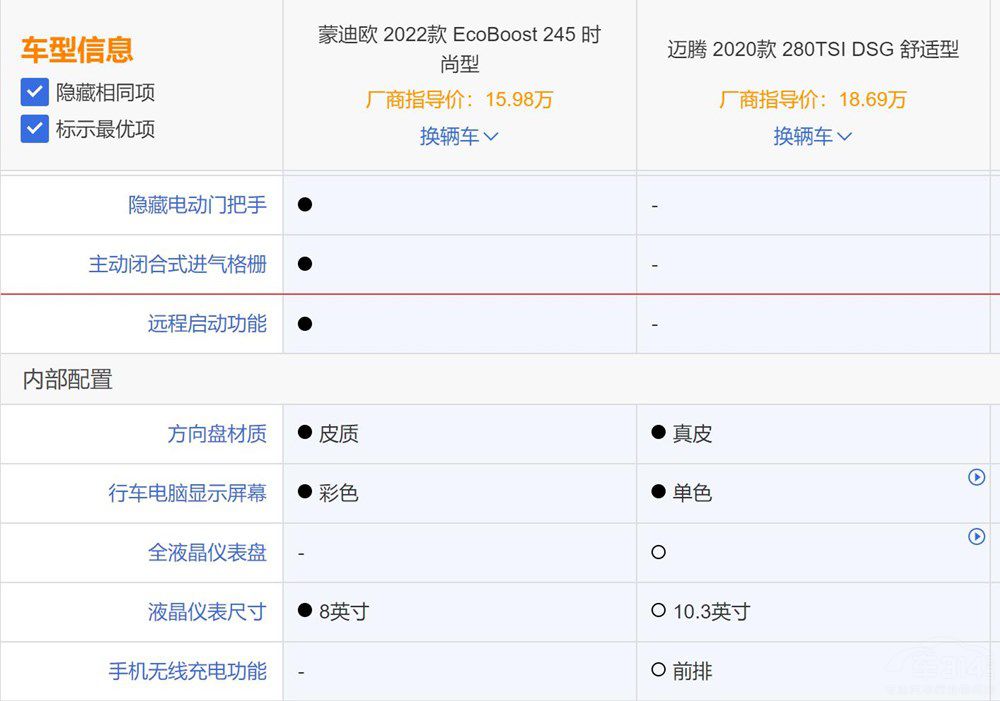Click the 隐藏电动门把手 parameter link
The height and width of the screenshot is (701, 1000).
[197, 205]
